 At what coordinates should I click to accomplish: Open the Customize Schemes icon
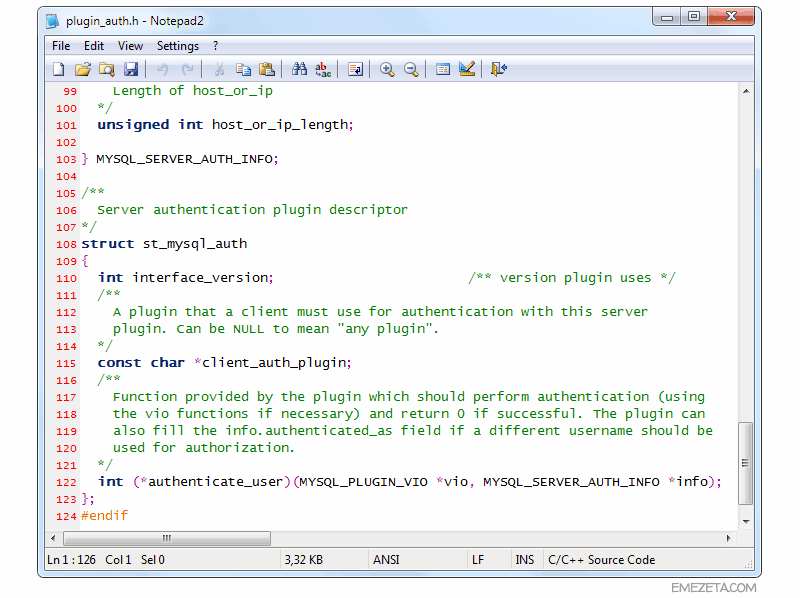(467, 69)
